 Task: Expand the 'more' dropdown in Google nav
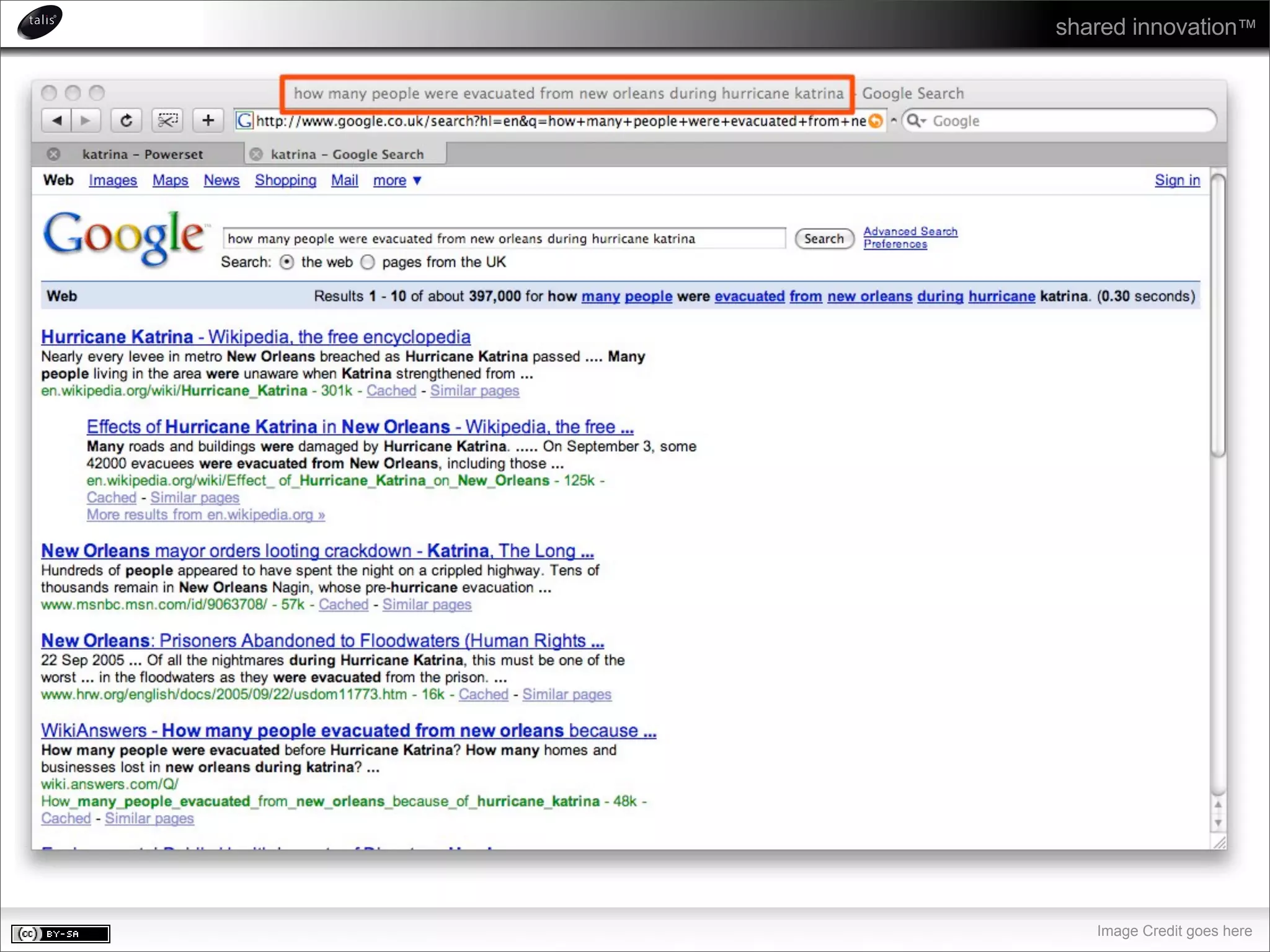tap(397, 180)
